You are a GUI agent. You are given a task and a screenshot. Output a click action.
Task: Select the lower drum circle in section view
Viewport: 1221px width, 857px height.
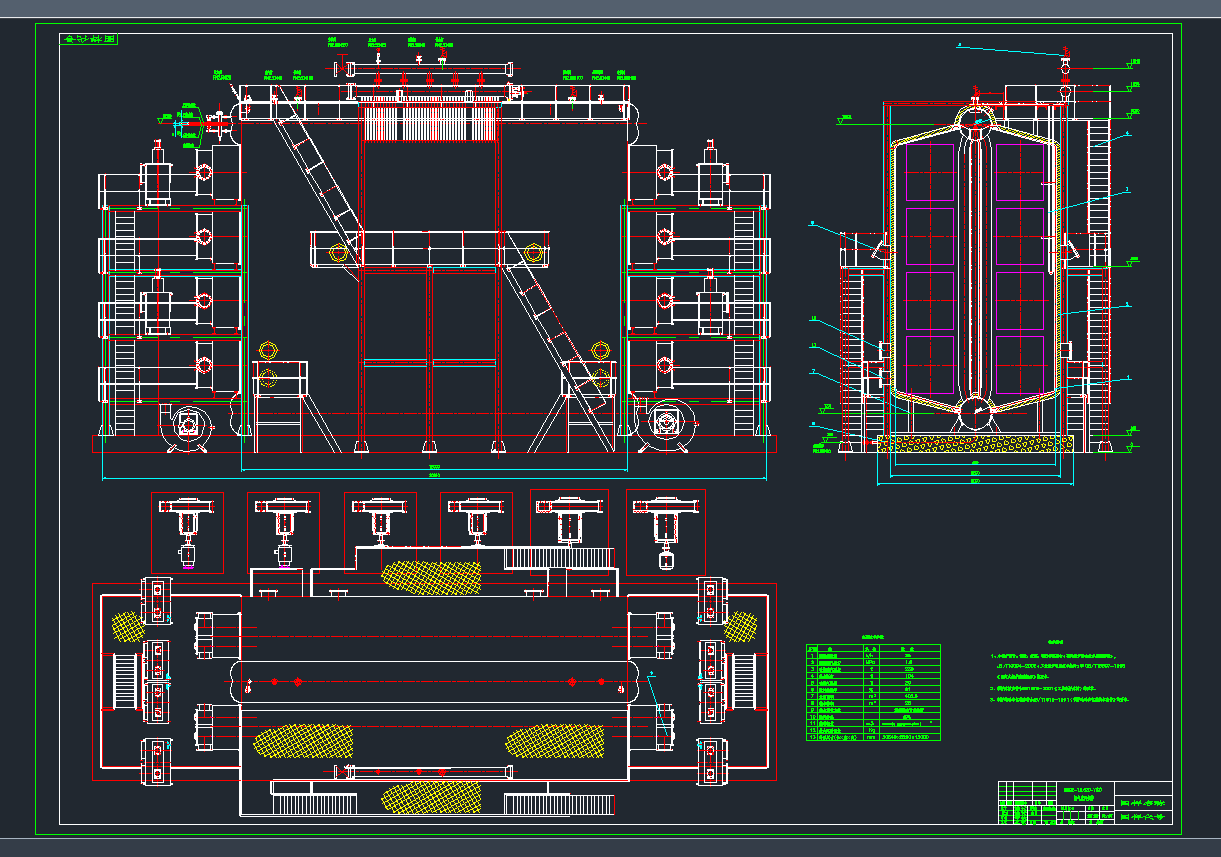point(975,411)
